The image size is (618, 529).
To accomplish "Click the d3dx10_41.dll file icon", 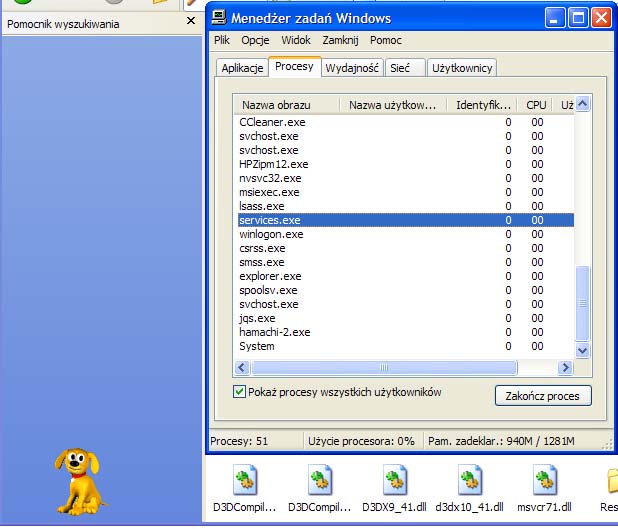I will (x=469, y=480).
